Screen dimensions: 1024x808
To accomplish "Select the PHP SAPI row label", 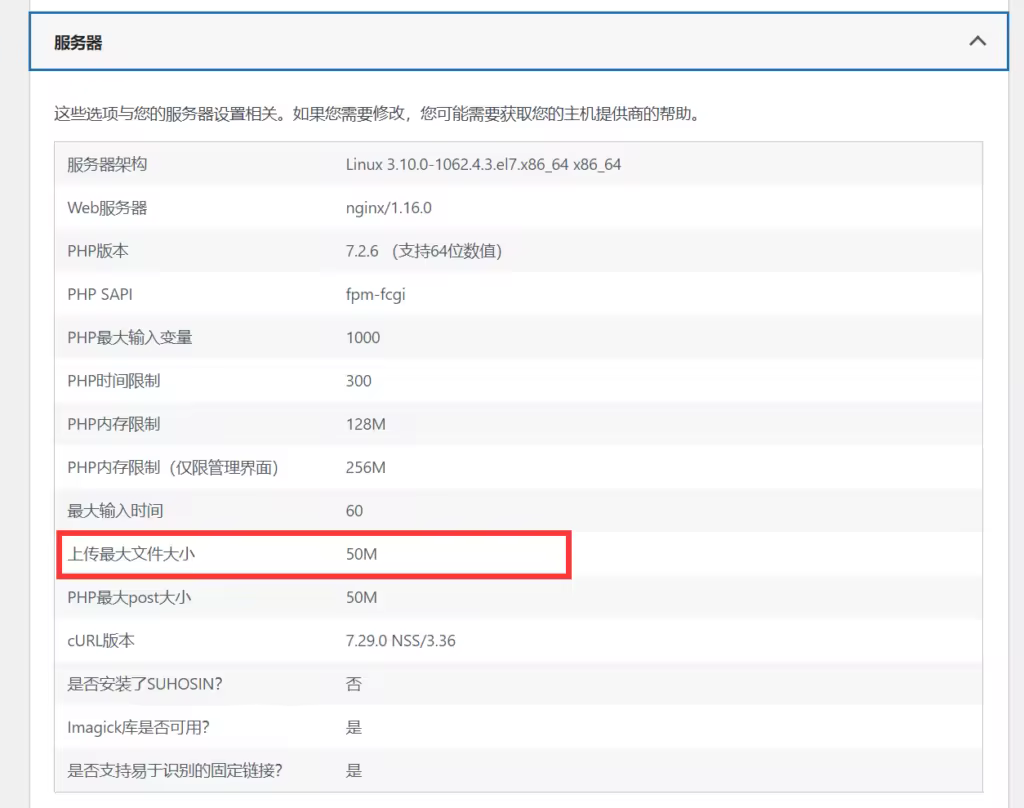I will click(100, 294).
